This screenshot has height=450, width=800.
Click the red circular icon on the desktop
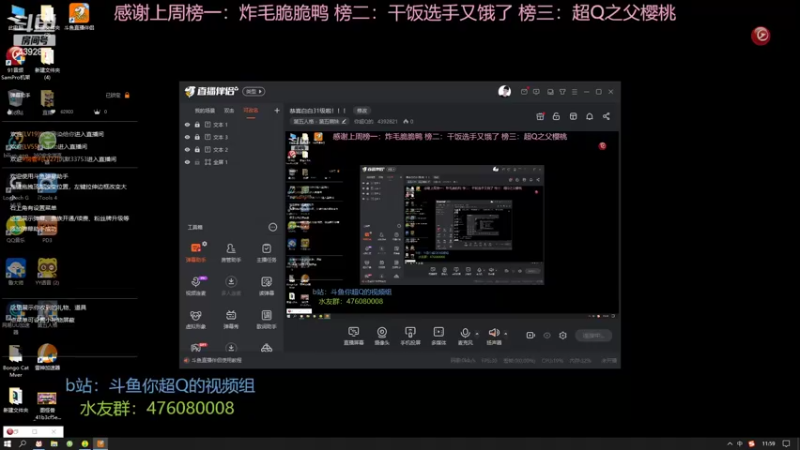pyautogui.click(x=761, y=35)
